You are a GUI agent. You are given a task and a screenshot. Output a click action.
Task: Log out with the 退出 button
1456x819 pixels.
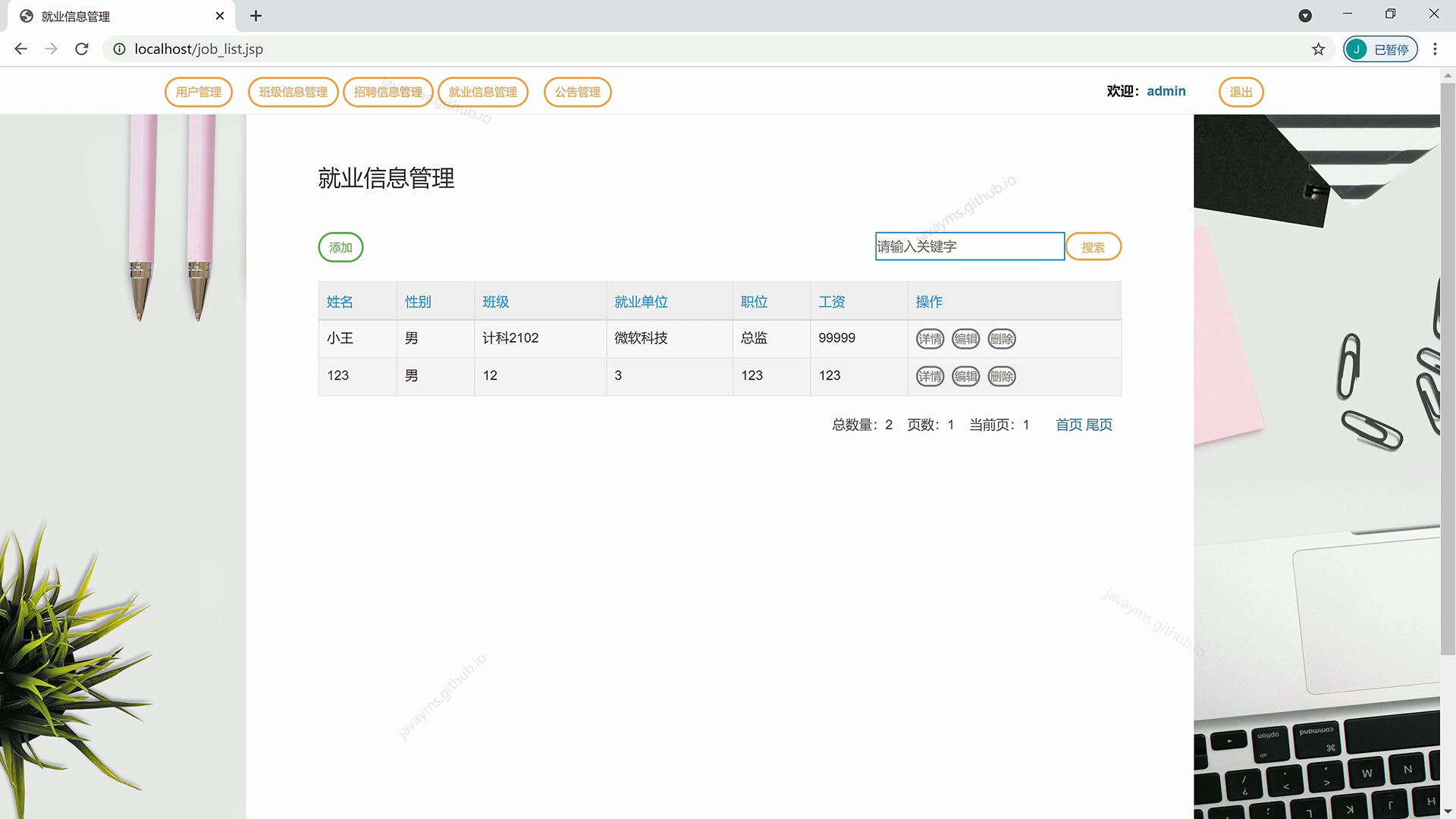(x=1241, y=92)
